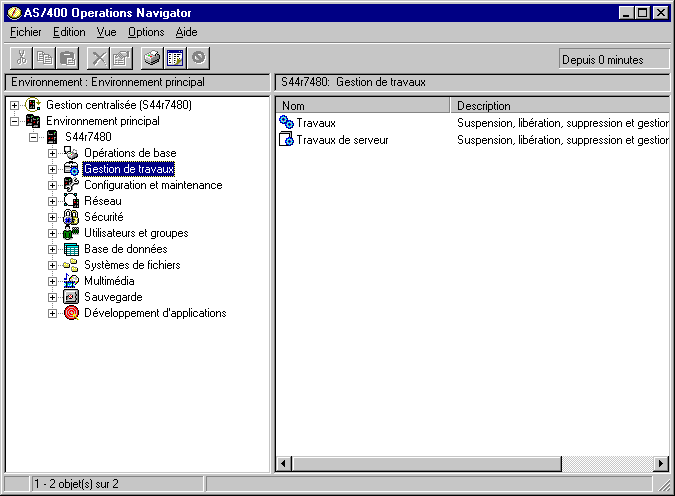Select the Travaux de serveur list row
The image size is (675, 496).
[472, 140]
